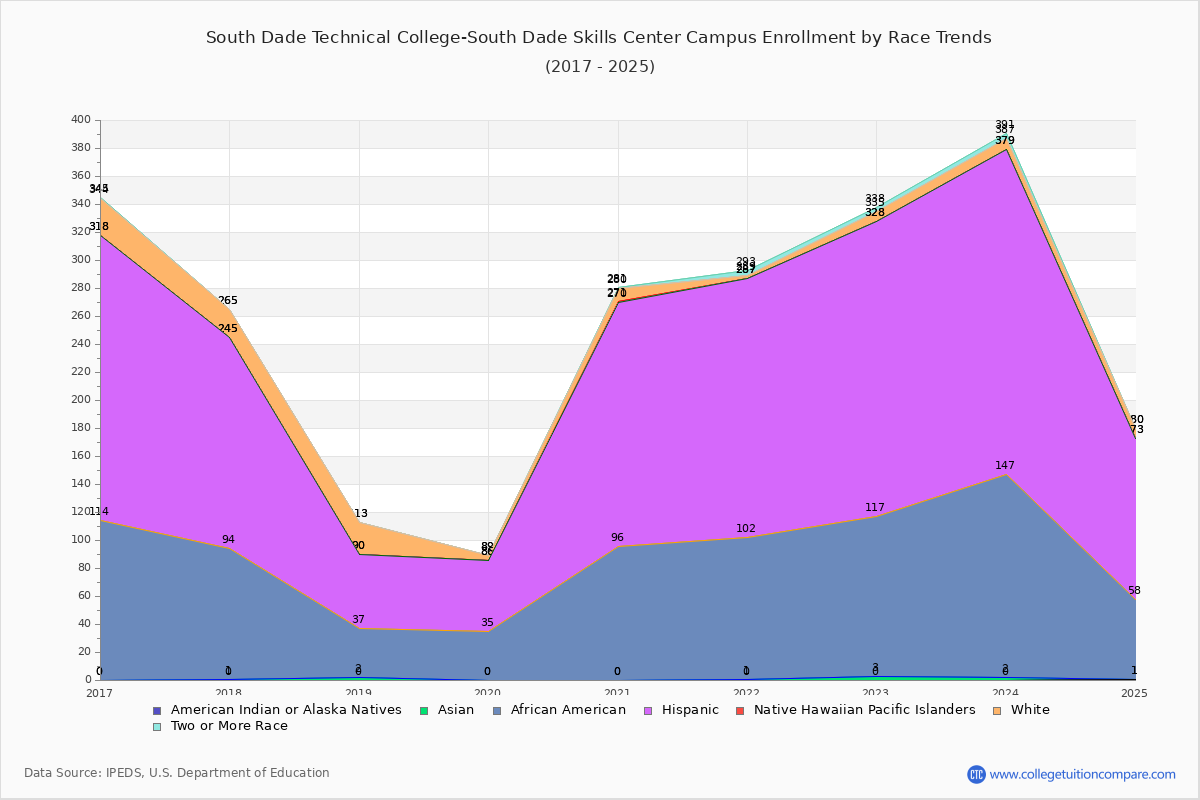The height and width of the screenshot is (800, 1200).
Task: Click the 379 data label for 2024
Action: [1005, 141]
